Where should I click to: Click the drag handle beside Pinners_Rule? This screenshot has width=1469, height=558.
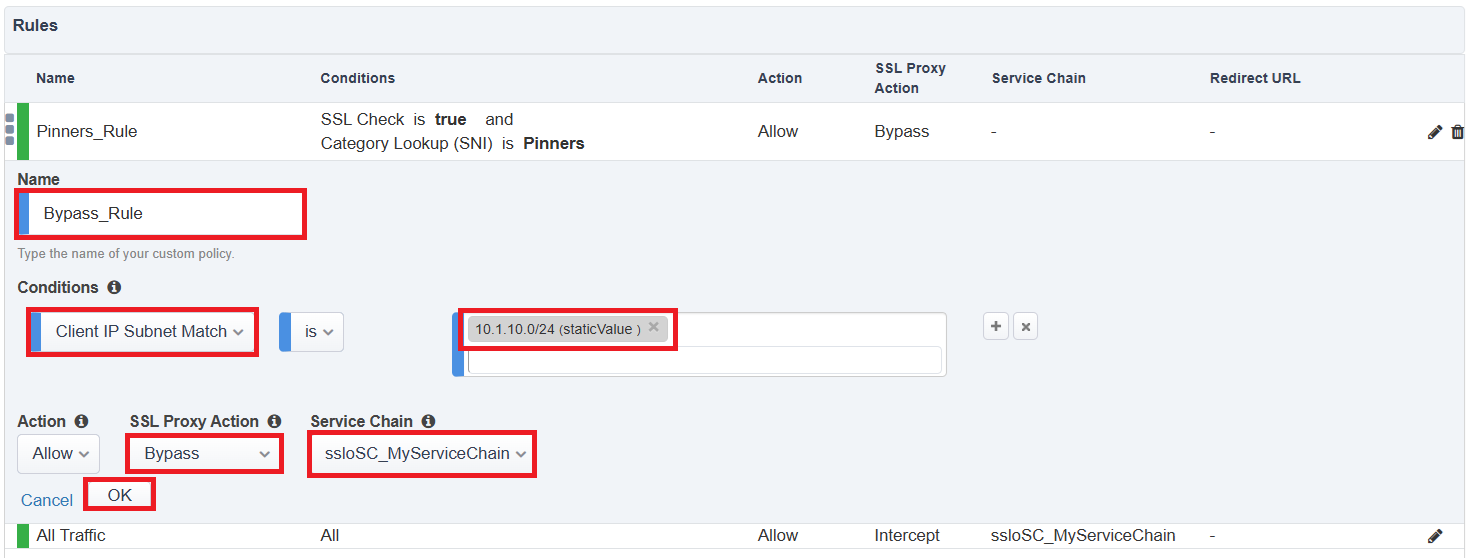(x=9, y=130)
